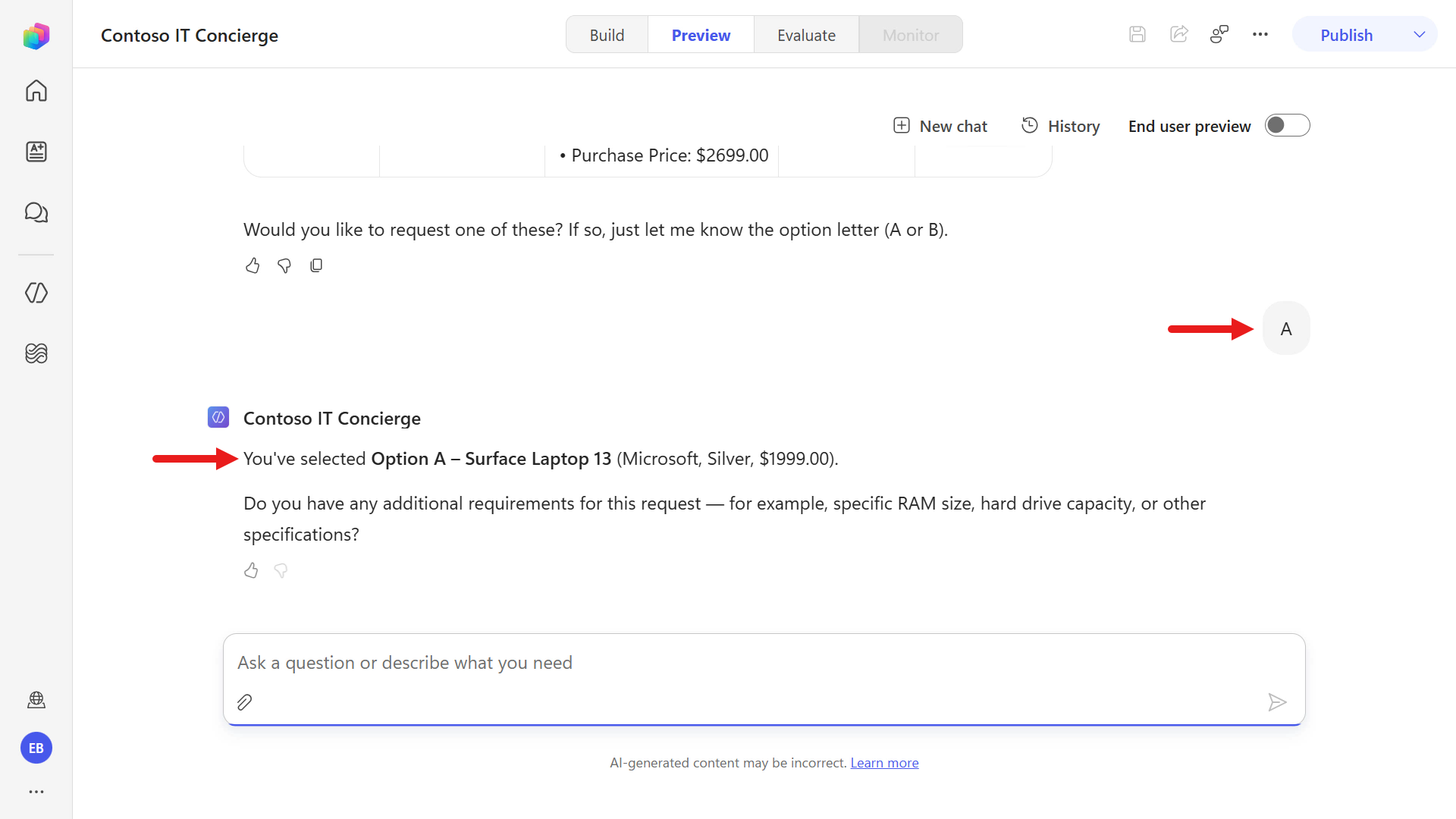Open the sidebar more options ellipsis
Viewport: 1456px width, 819px height.
click(36, 792)
